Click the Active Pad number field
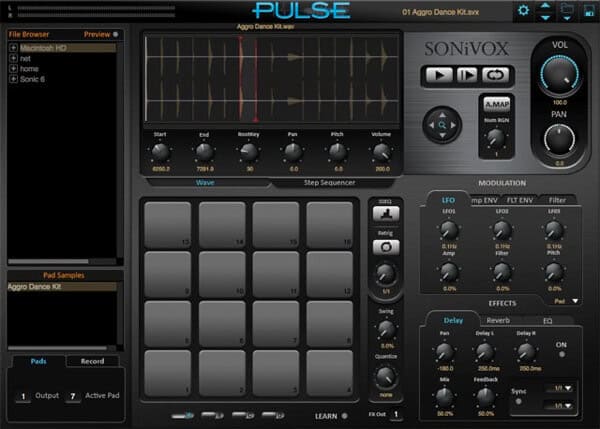This screenshot has width=600, height=429. coord(73,396)
